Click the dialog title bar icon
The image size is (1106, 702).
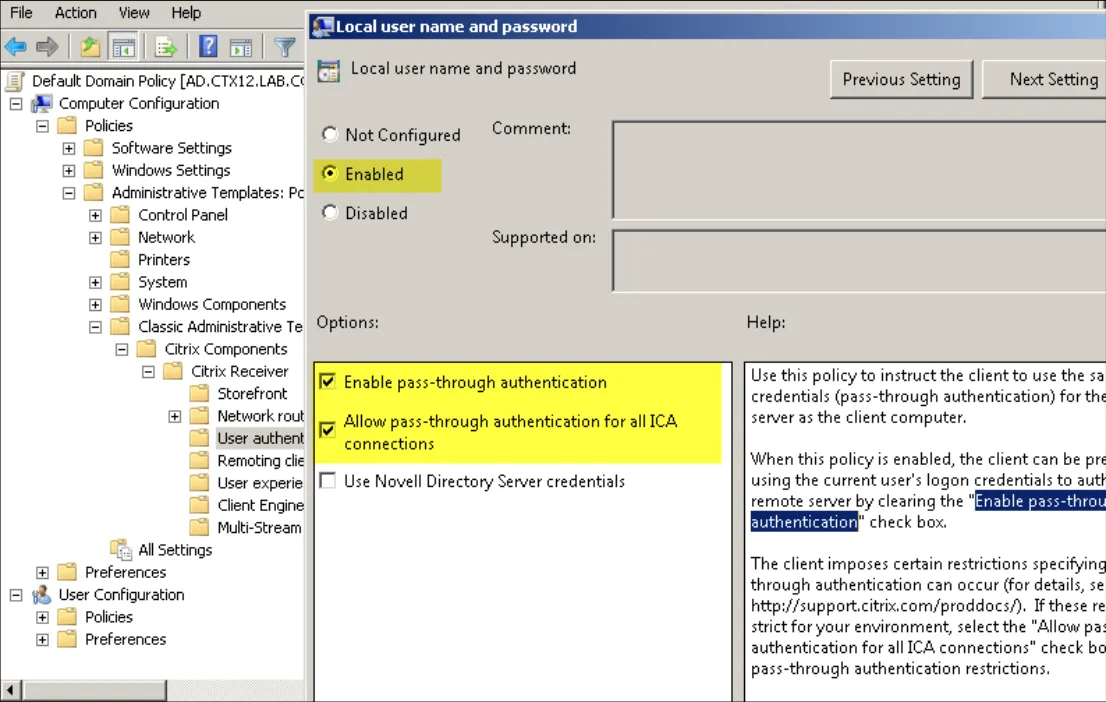pos(322,27)
